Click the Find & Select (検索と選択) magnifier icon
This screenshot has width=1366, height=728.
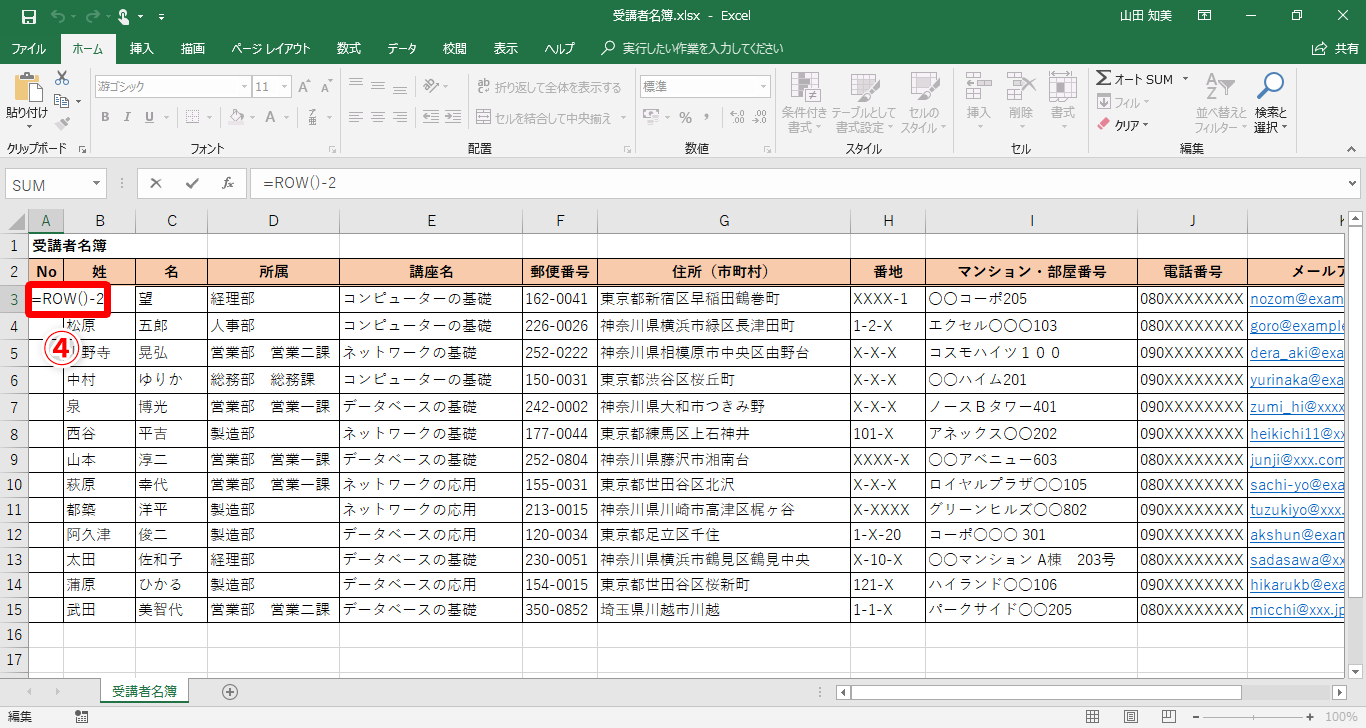(1270, 87)
